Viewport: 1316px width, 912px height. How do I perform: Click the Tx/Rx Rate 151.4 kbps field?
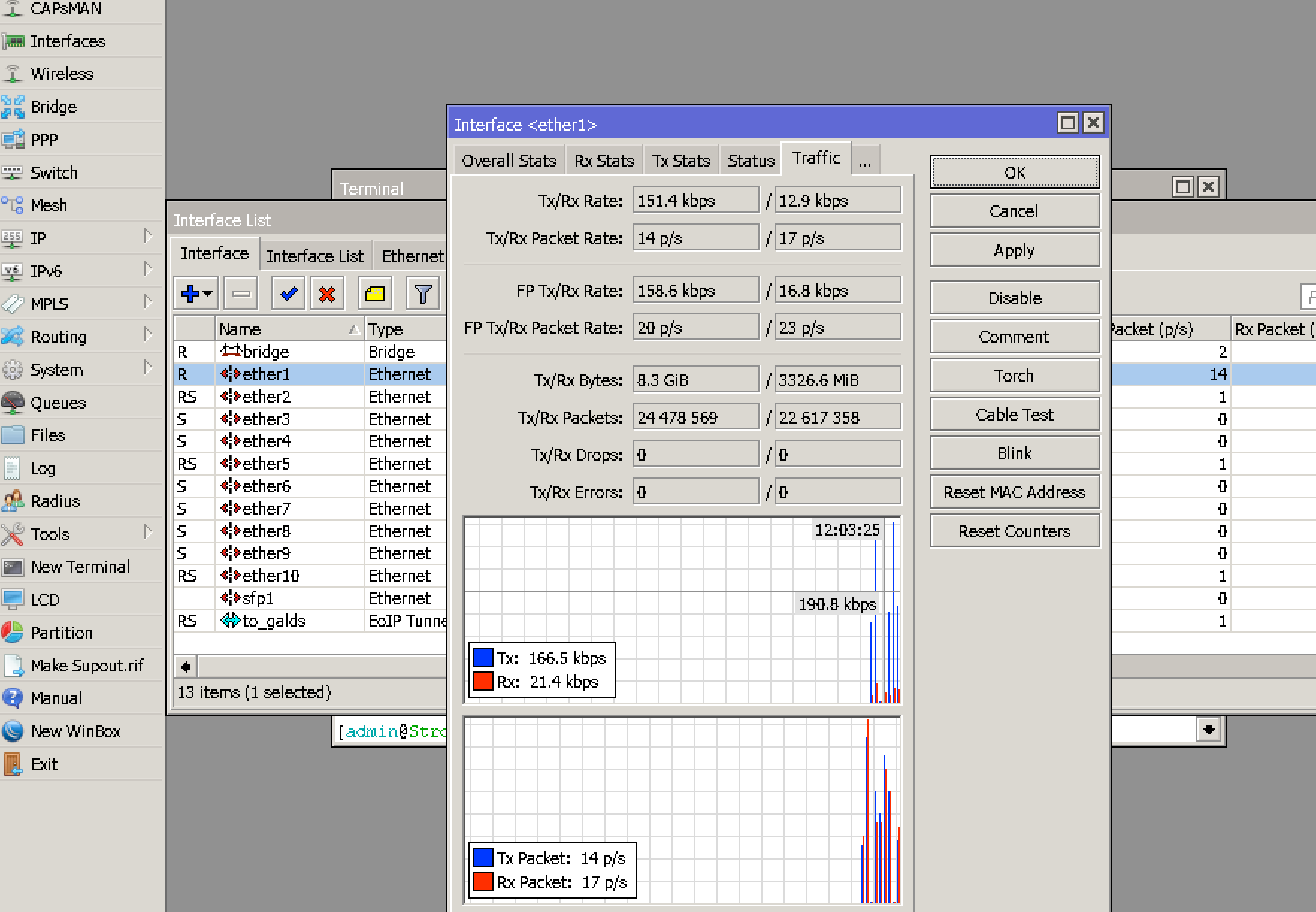(695, 201)
